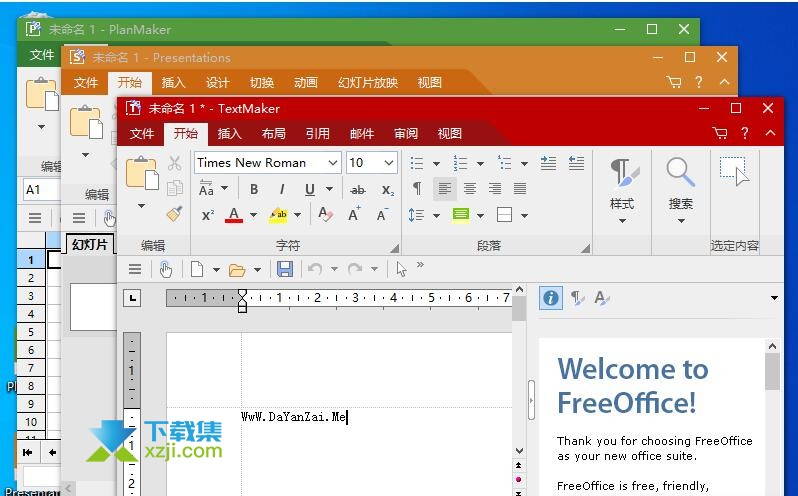Click the save floppy disk icon
Viewport: 798px width, 496px height.
[285, 269]
